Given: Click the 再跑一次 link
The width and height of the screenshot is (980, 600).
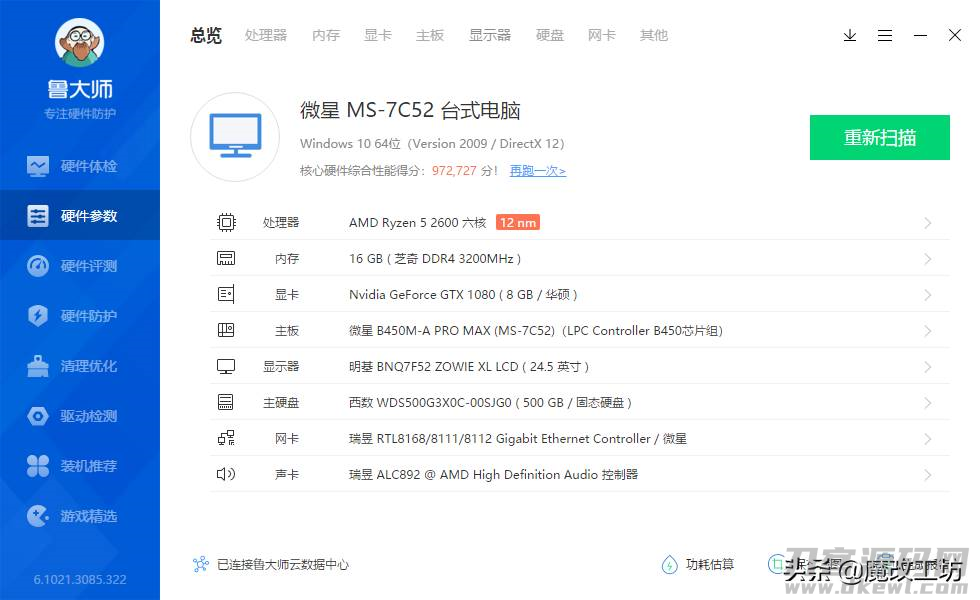Looking at the screenshot, I should point(538,171).
